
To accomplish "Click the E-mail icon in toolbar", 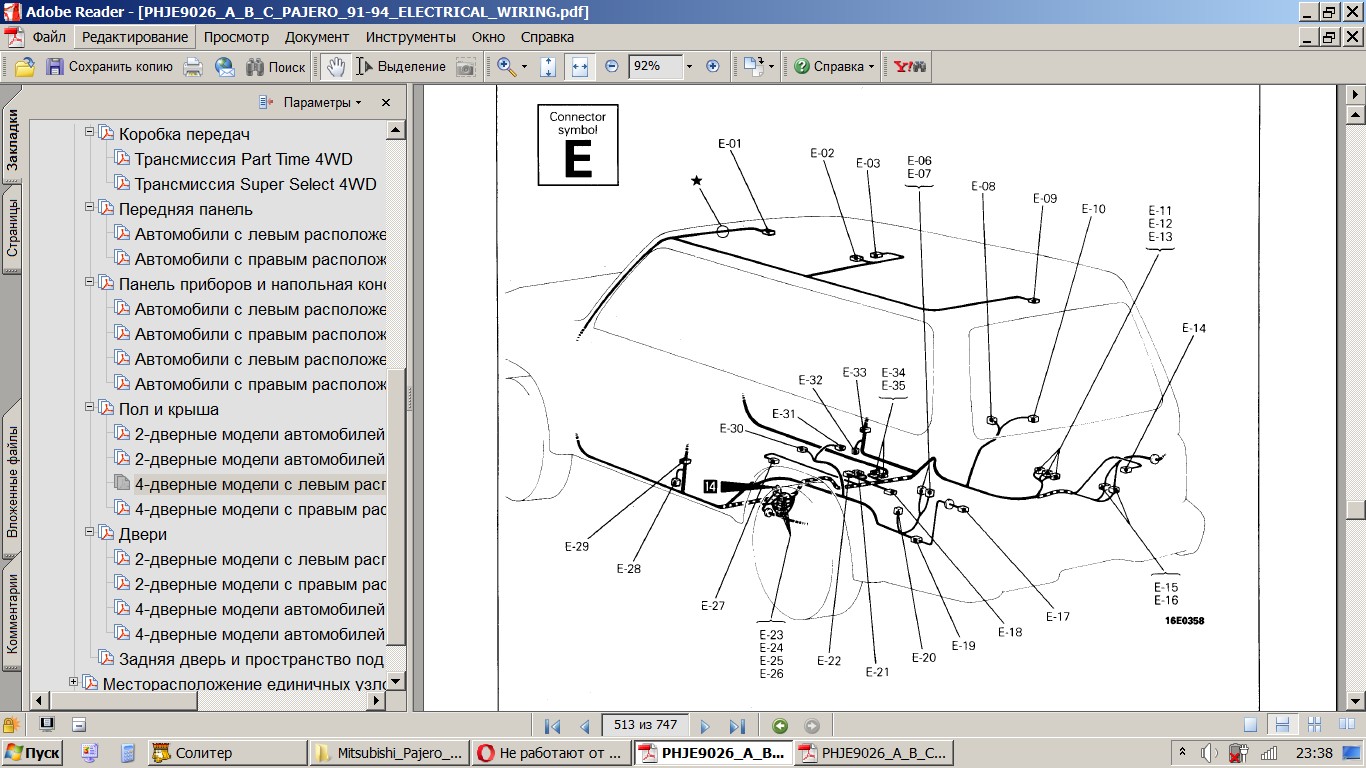I will point(225,67).
